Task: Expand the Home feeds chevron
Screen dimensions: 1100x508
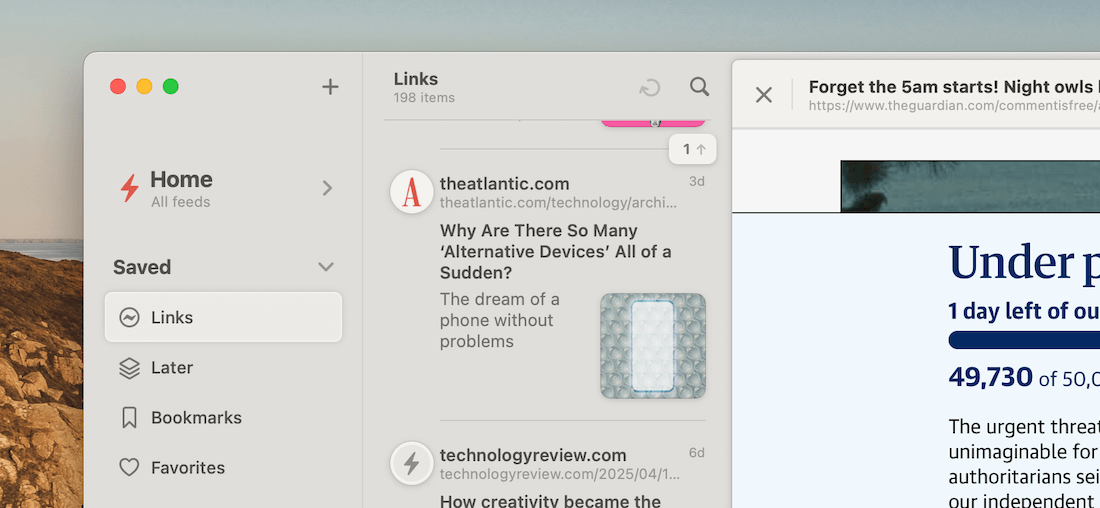Action: coord(327,188)
